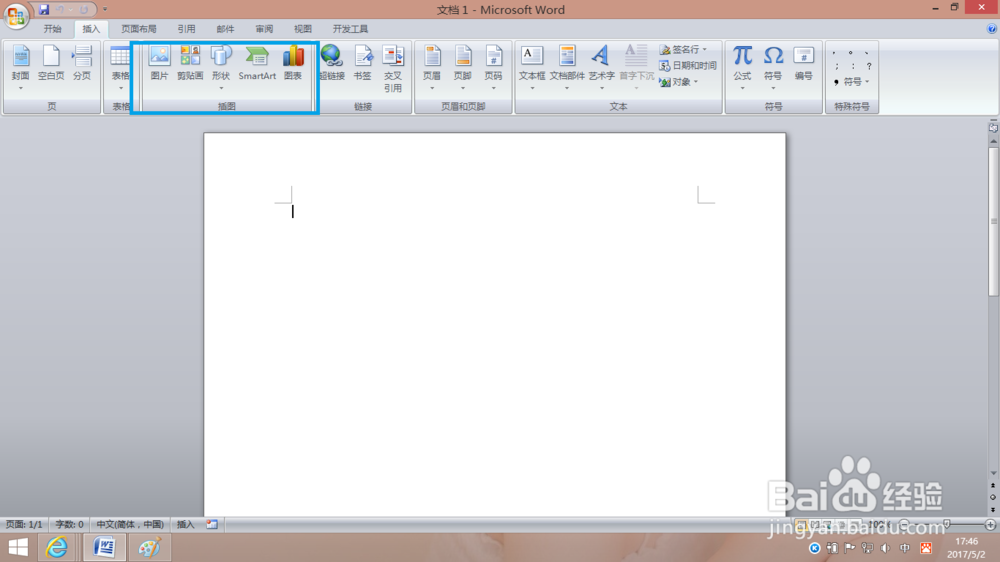Viewport: 1000px width, 562px height.
Task: Open the Windows Start button
Action: coord(18,548)
